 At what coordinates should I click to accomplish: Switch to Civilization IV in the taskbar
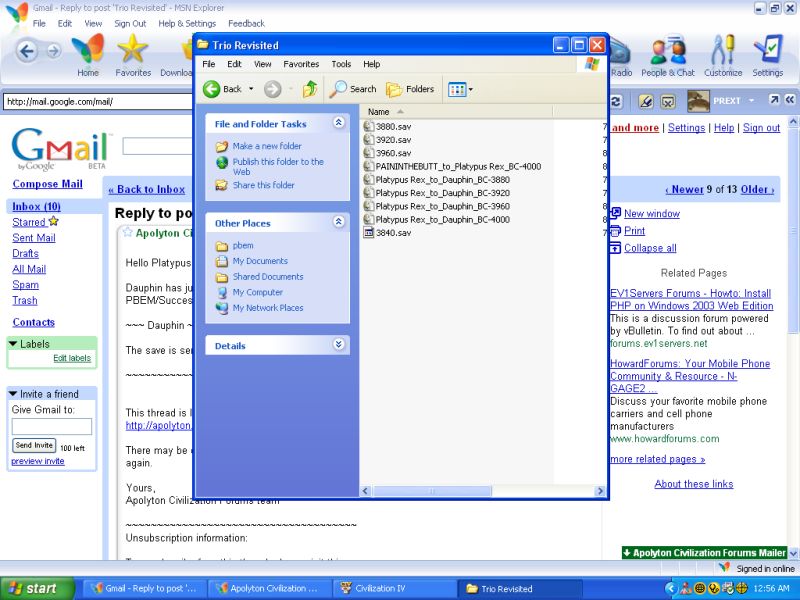click(394, 588)
